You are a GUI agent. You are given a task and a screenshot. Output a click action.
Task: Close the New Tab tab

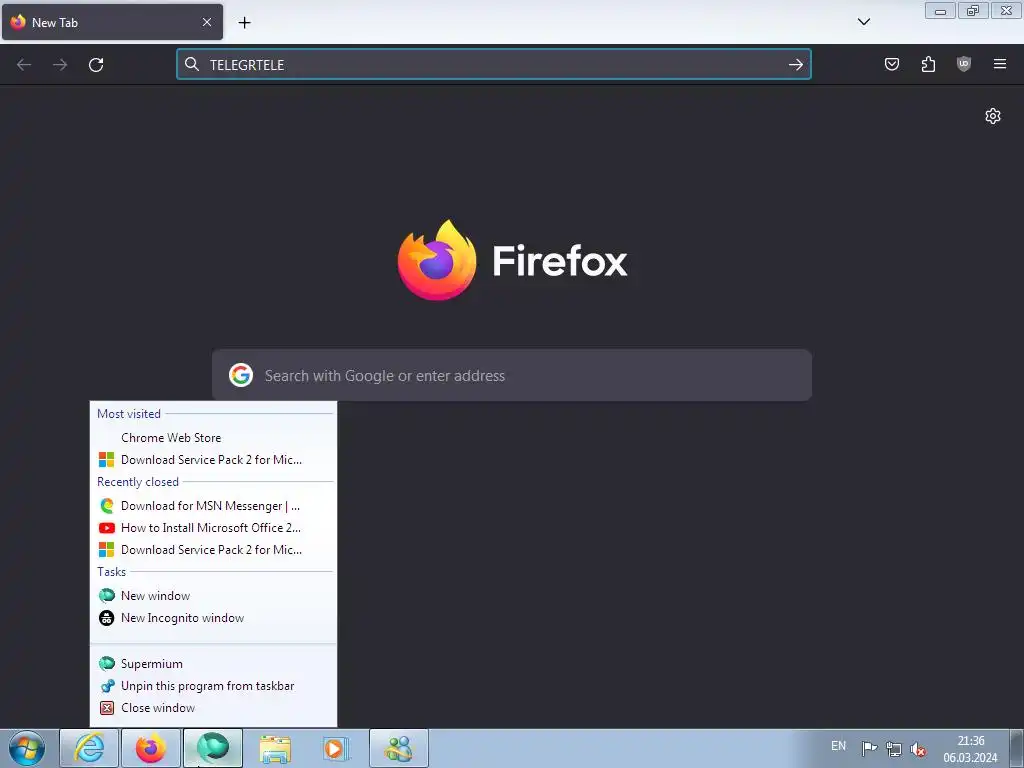(x=207, y=22)
